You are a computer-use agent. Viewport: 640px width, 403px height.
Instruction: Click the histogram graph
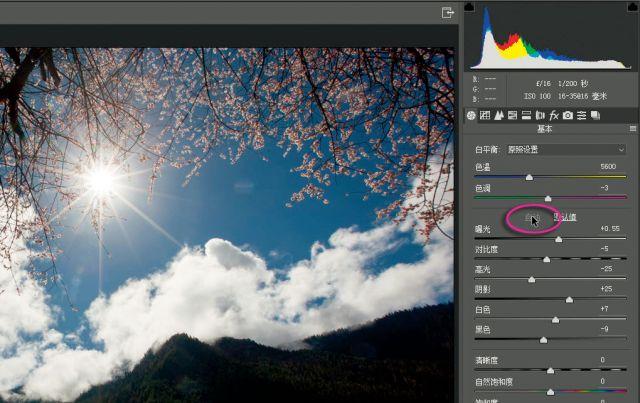tap(551, 37)
